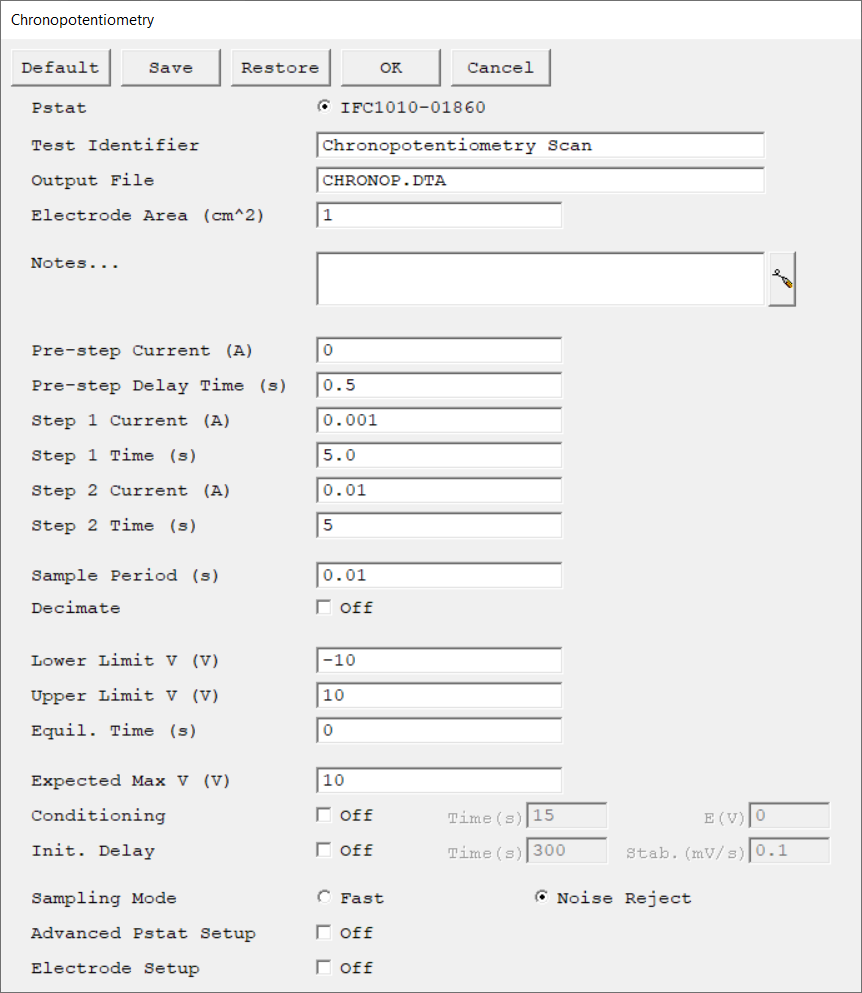Select Noise Reject sampling mode

(x=541, y=898)
